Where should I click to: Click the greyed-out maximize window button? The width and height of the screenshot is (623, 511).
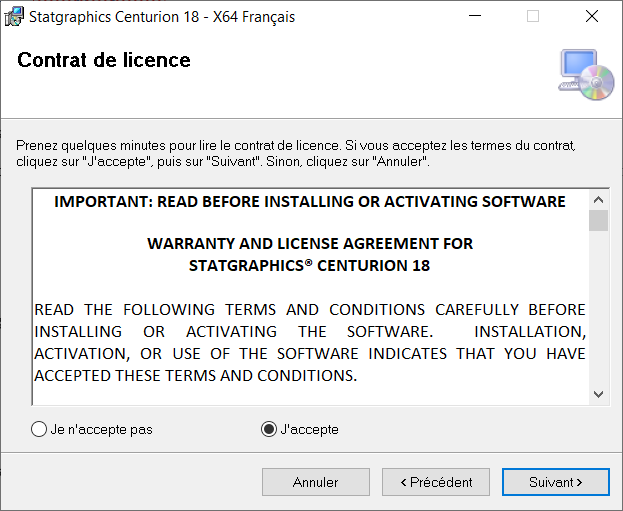point(533,16)
